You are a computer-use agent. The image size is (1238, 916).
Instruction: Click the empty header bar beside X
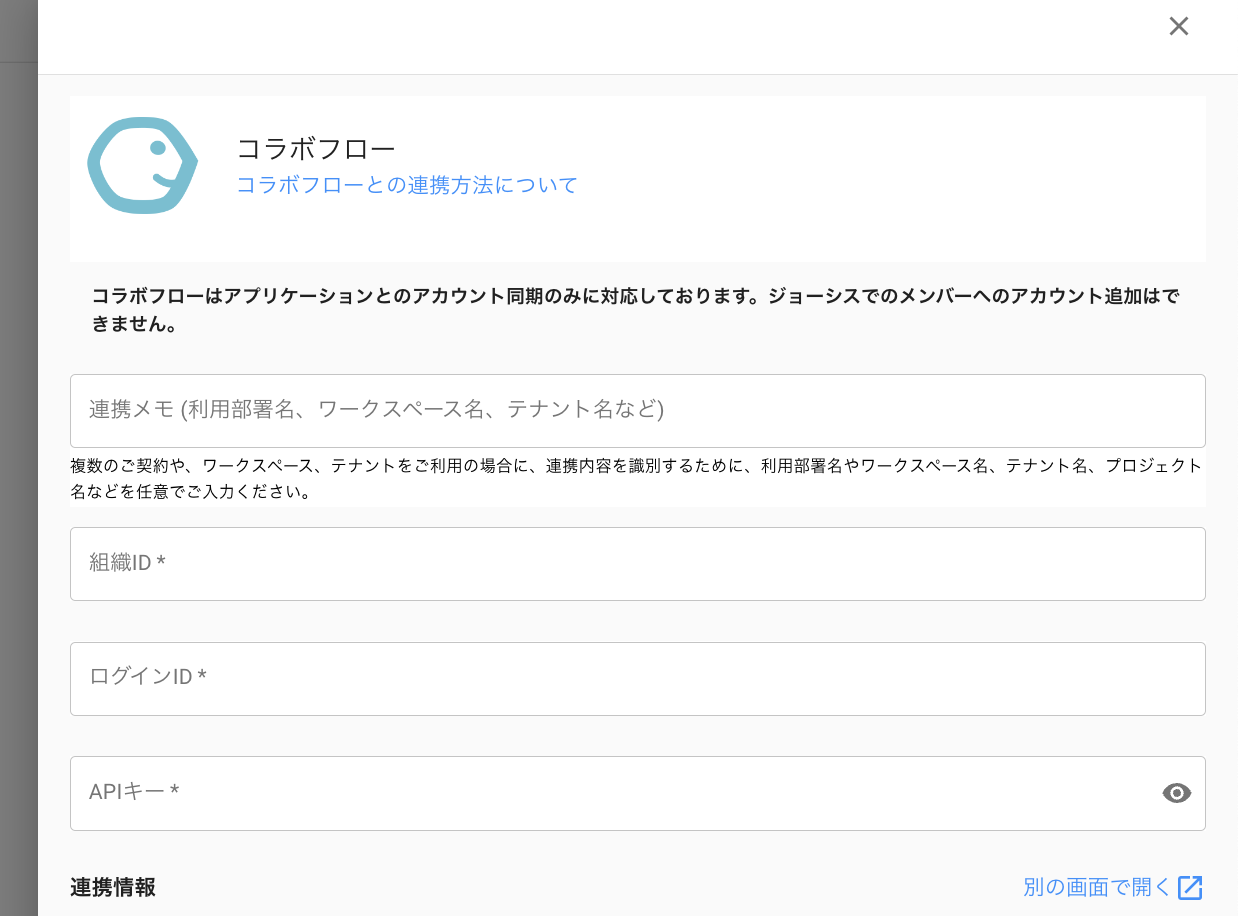click(600, 36)
